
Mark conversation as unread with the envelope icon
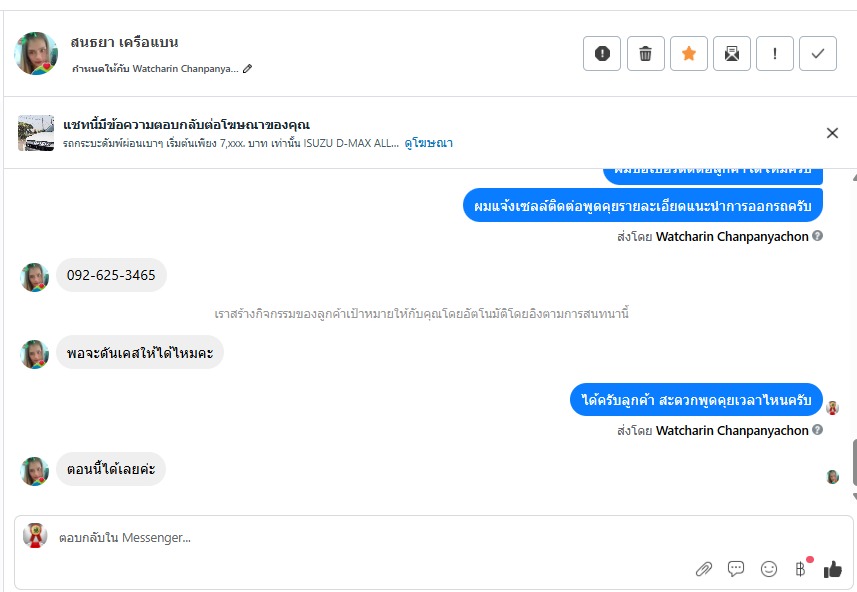pos(732,54)
